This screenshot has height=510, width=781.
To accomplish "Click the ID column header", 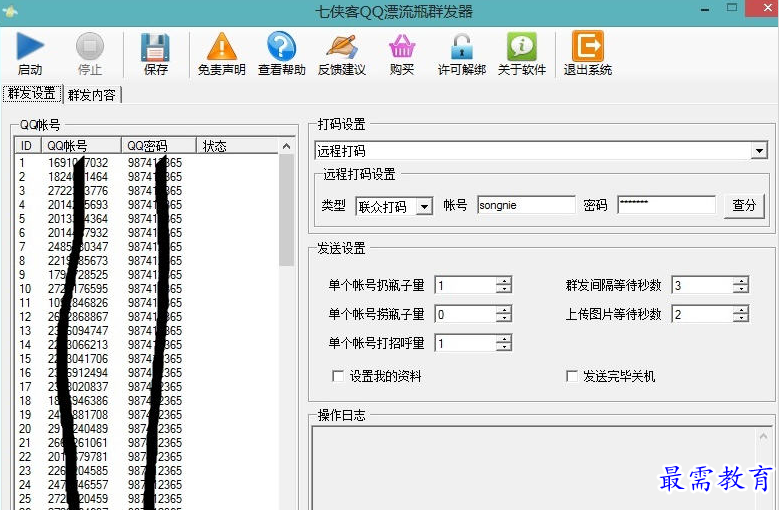I will click(27, 145).
